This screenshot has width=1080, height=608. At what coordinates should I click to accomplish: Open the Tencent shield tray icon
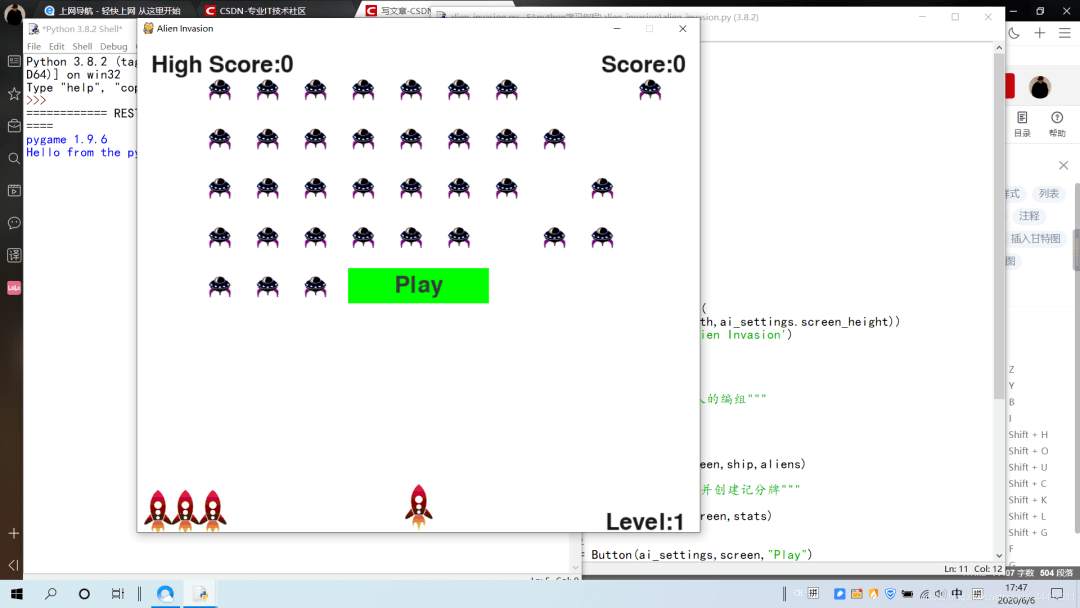click(x=890, y=594)
